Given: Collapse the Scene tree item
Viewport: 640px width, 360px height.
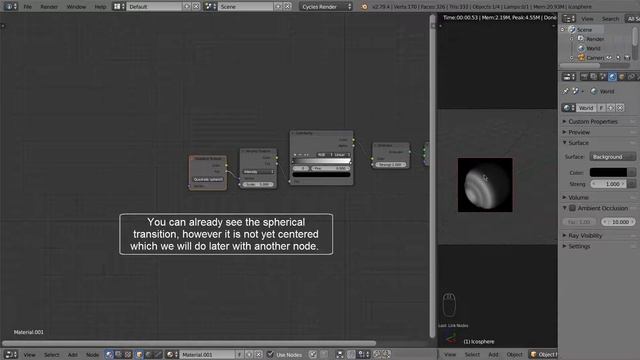Looking at the screenshot, I should click(563, 29).
